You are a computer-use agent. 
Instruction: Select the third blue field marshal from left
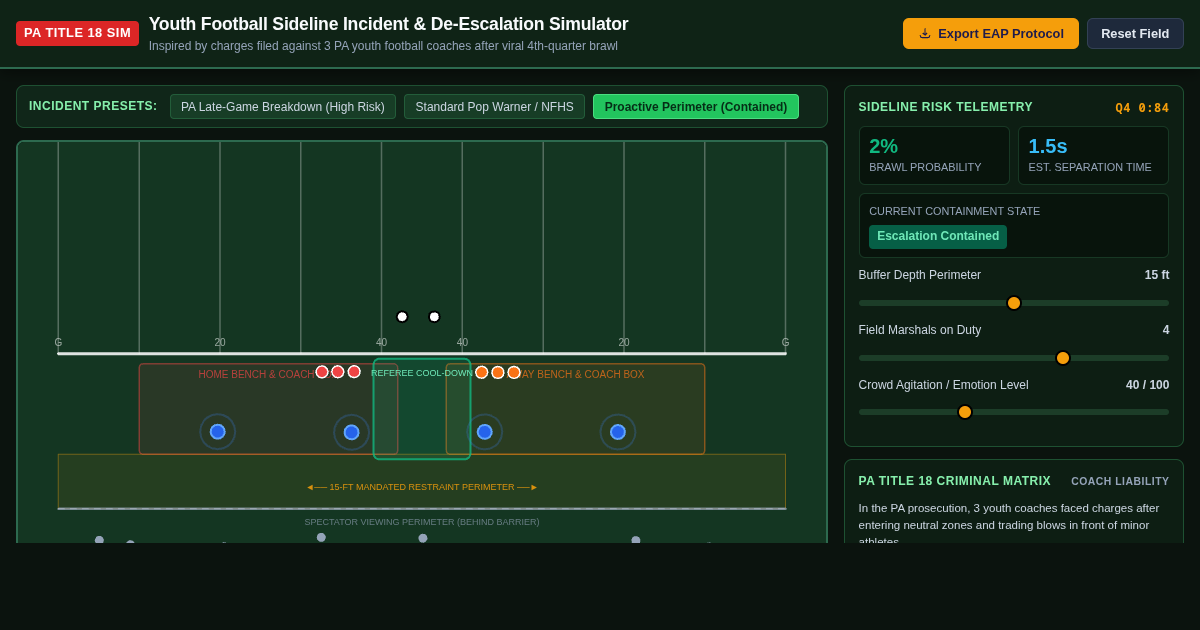(x=485, y=432)
